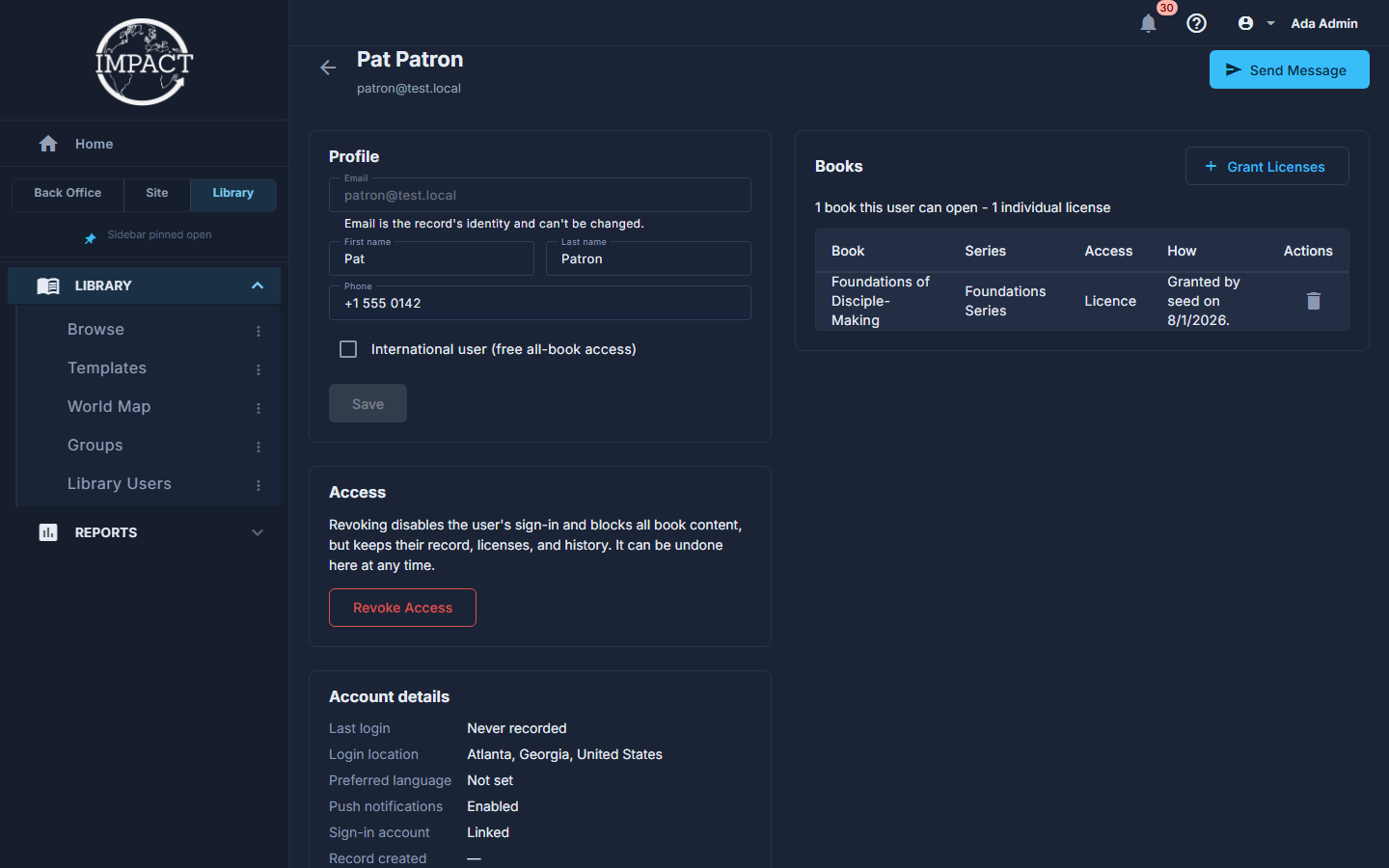The image size is (1389, 868).
Task: Open Groups in the sidebar
Action: coord(95,446)
